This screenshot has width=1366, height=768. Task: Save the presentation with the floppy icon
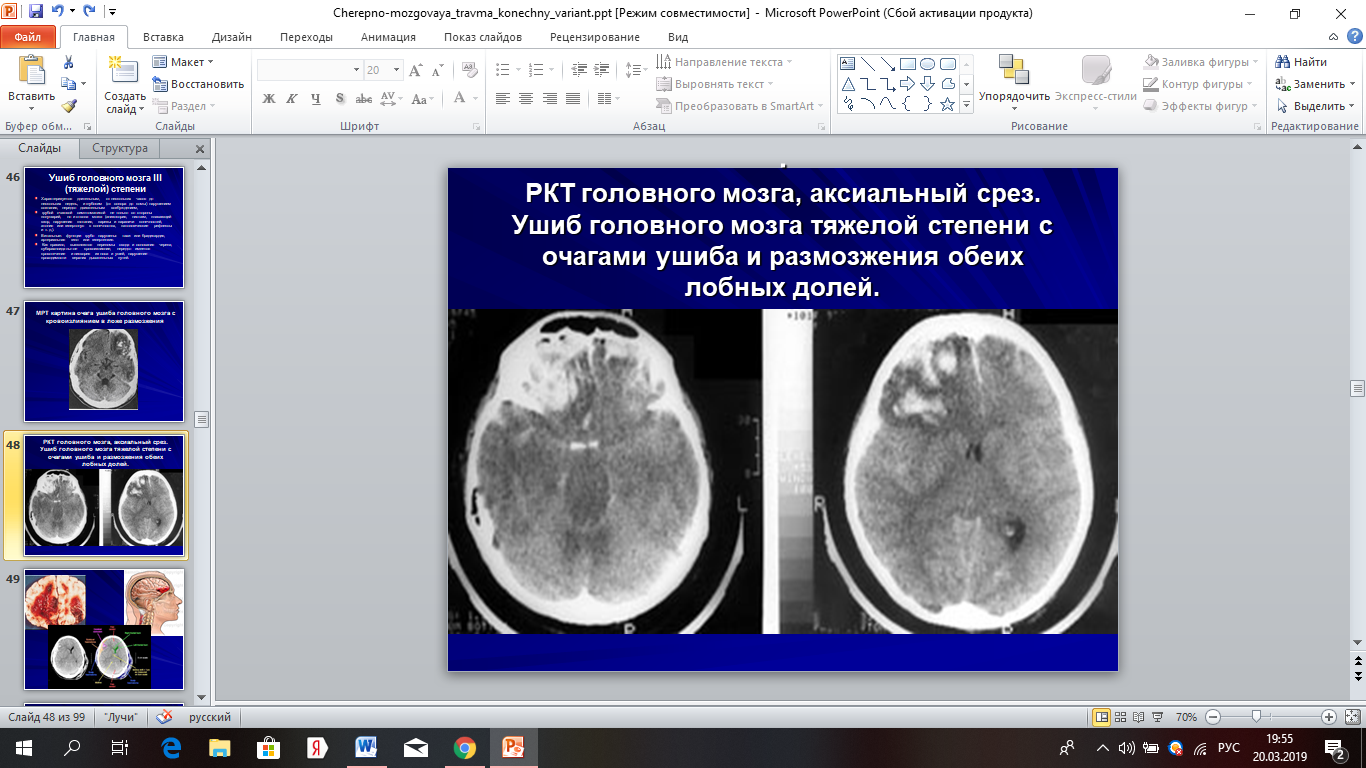(x=36, y=13)
